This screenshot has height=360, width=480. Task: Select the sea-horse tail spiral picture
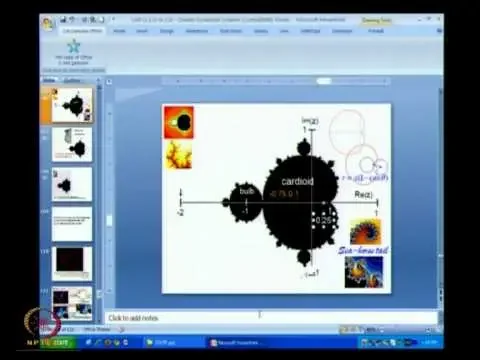pyautogui.click(x=365, y=231)
